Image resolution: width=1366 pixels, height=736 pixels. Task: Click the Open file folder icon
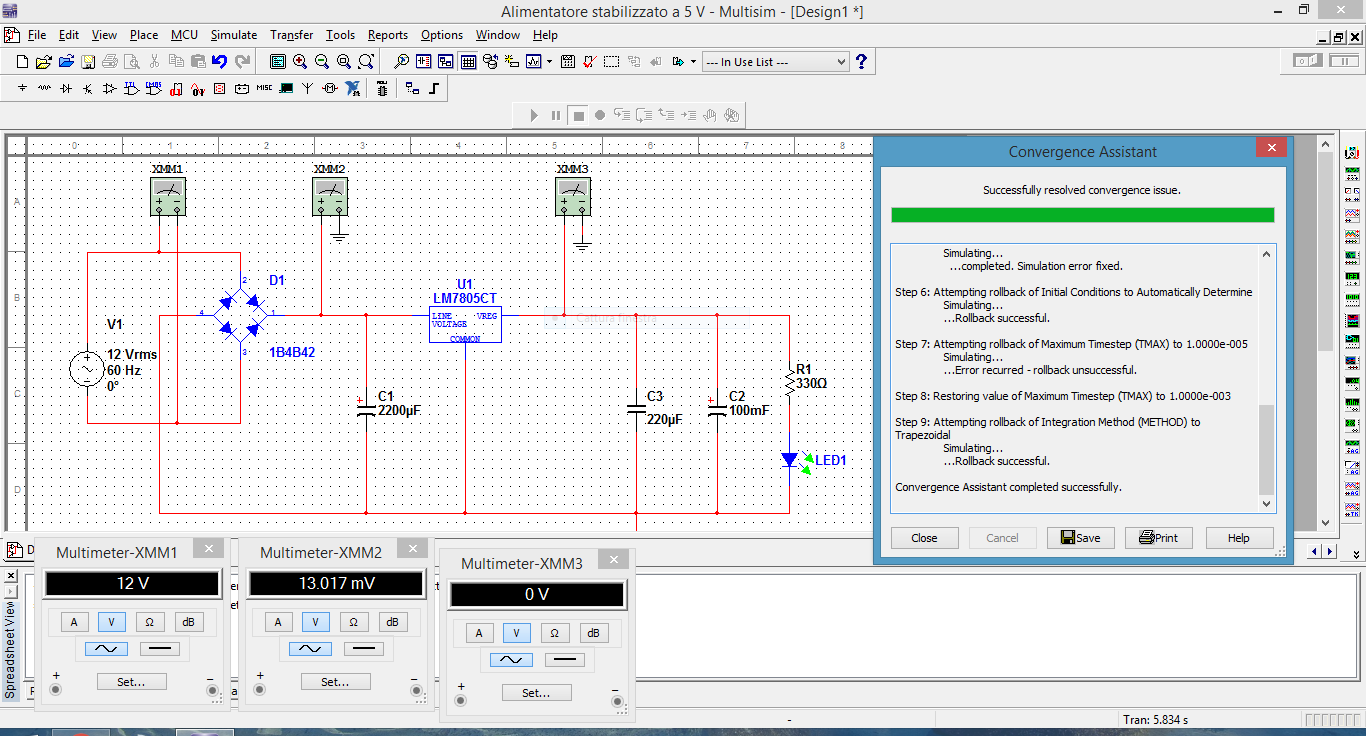tap(44, 62)
